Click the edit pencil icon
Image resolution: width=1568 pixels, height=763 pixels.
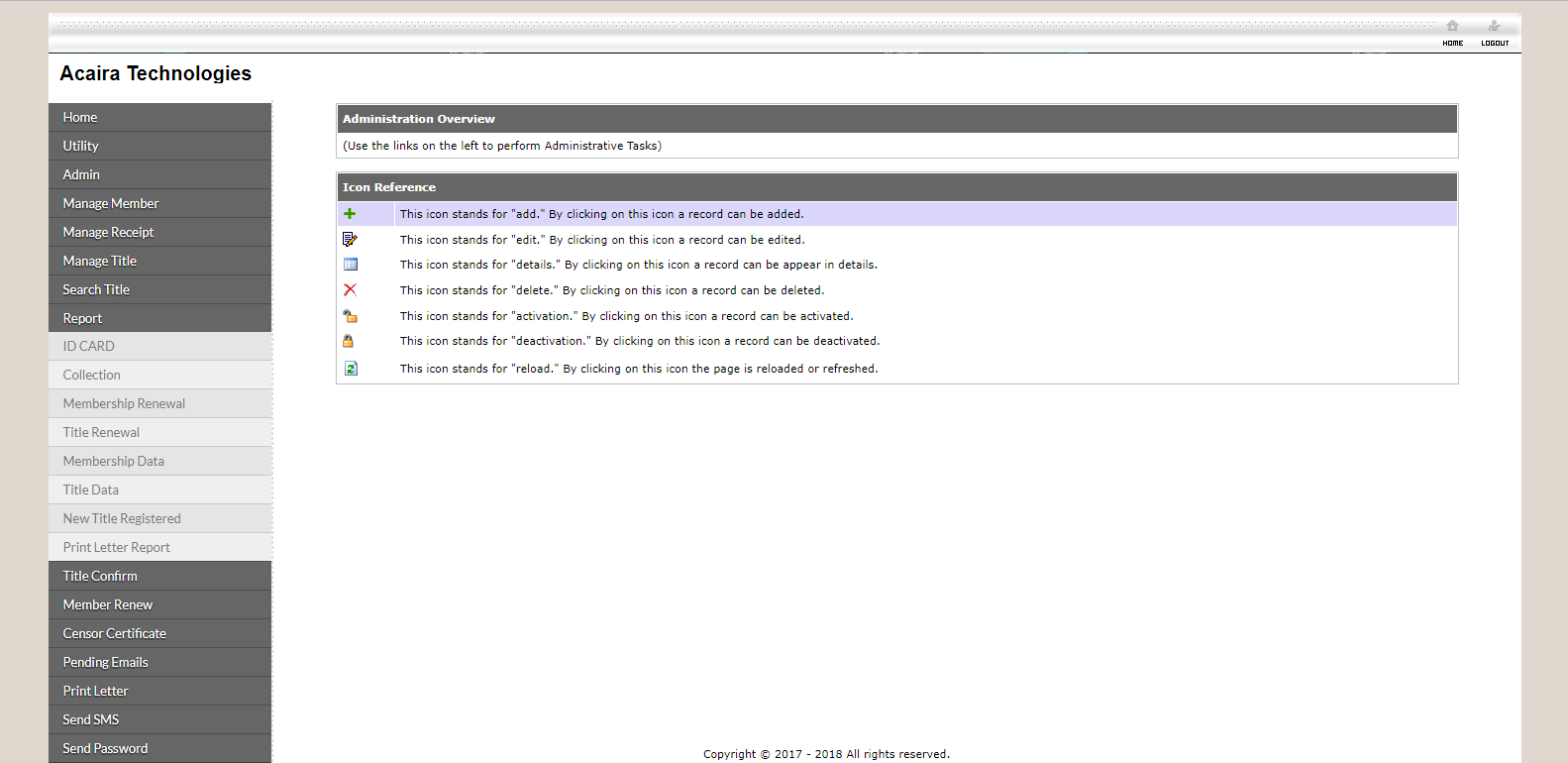[x=350, y=240]
